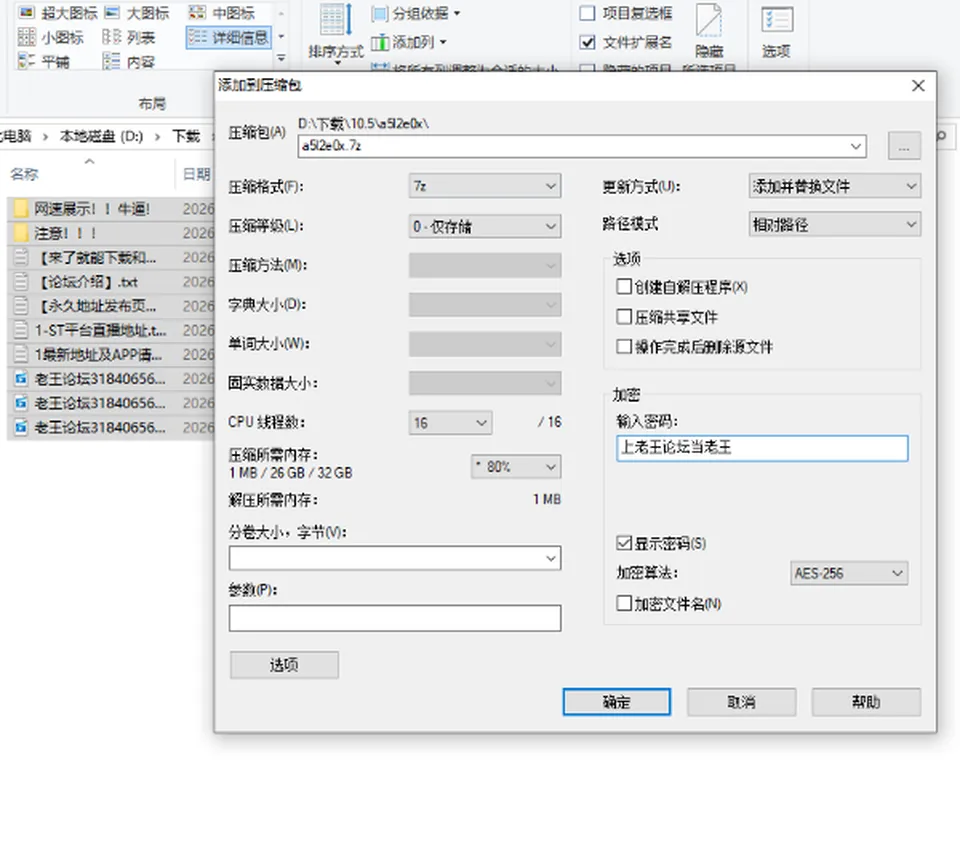The height and width of the screenshot is (843, 960).
Task: Click the browse "..." button beside archive name
Action: 904,146
